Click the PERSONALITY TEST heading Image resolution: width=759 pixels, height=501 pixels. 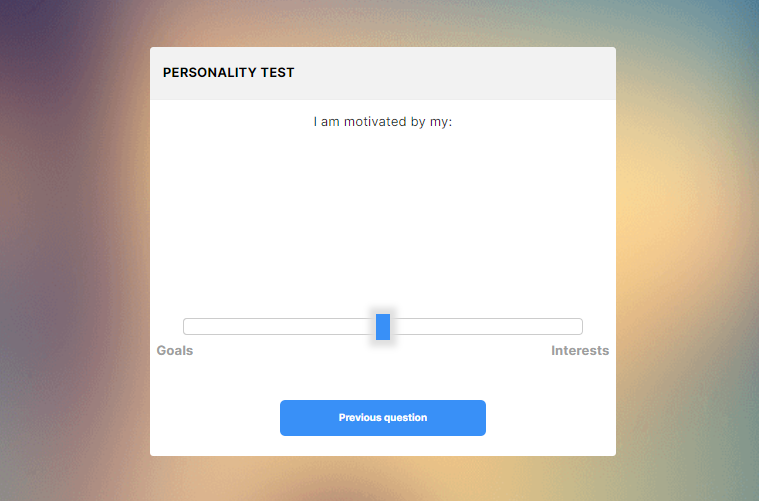(228, 73)
